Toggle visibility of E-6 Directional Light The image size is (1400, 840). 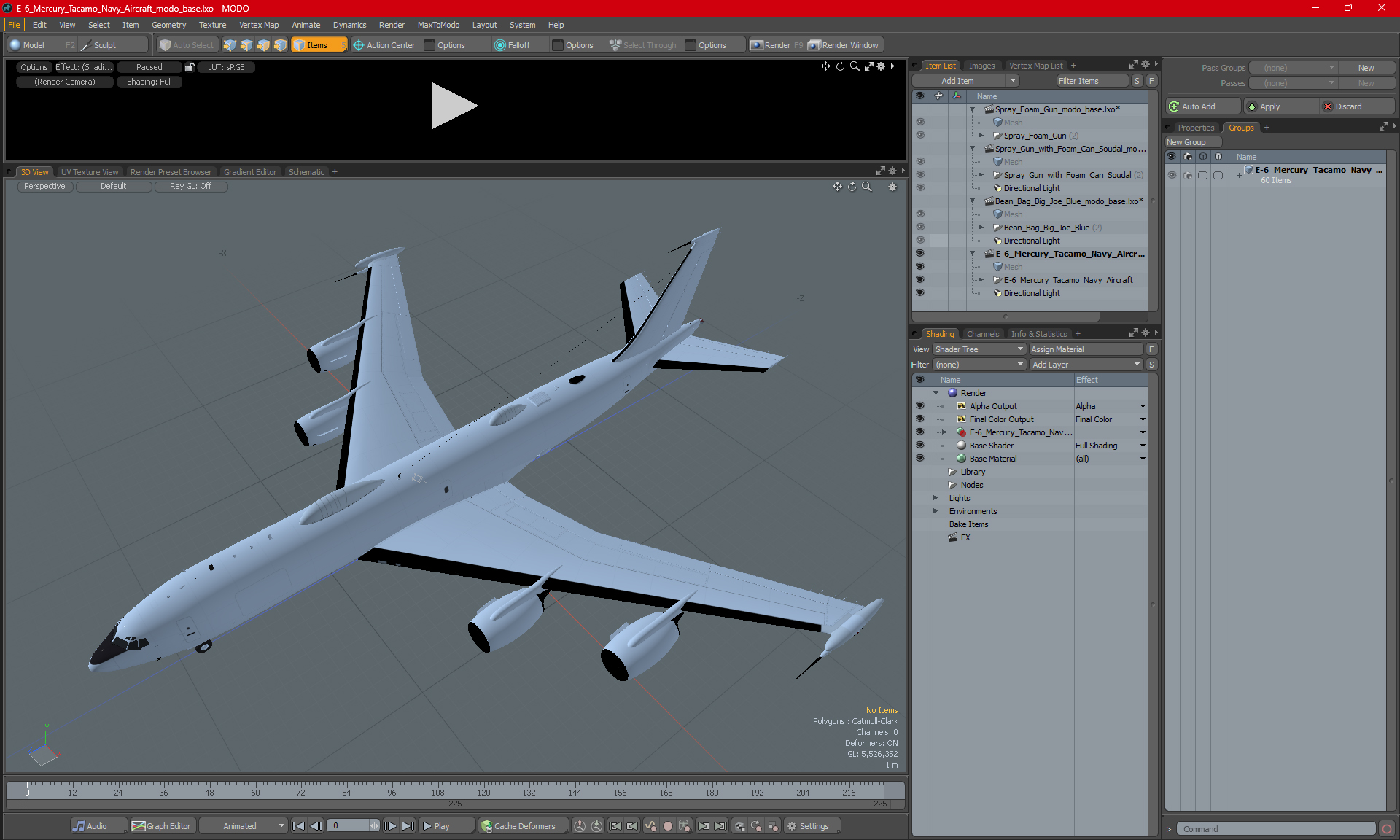click(920, 293)
